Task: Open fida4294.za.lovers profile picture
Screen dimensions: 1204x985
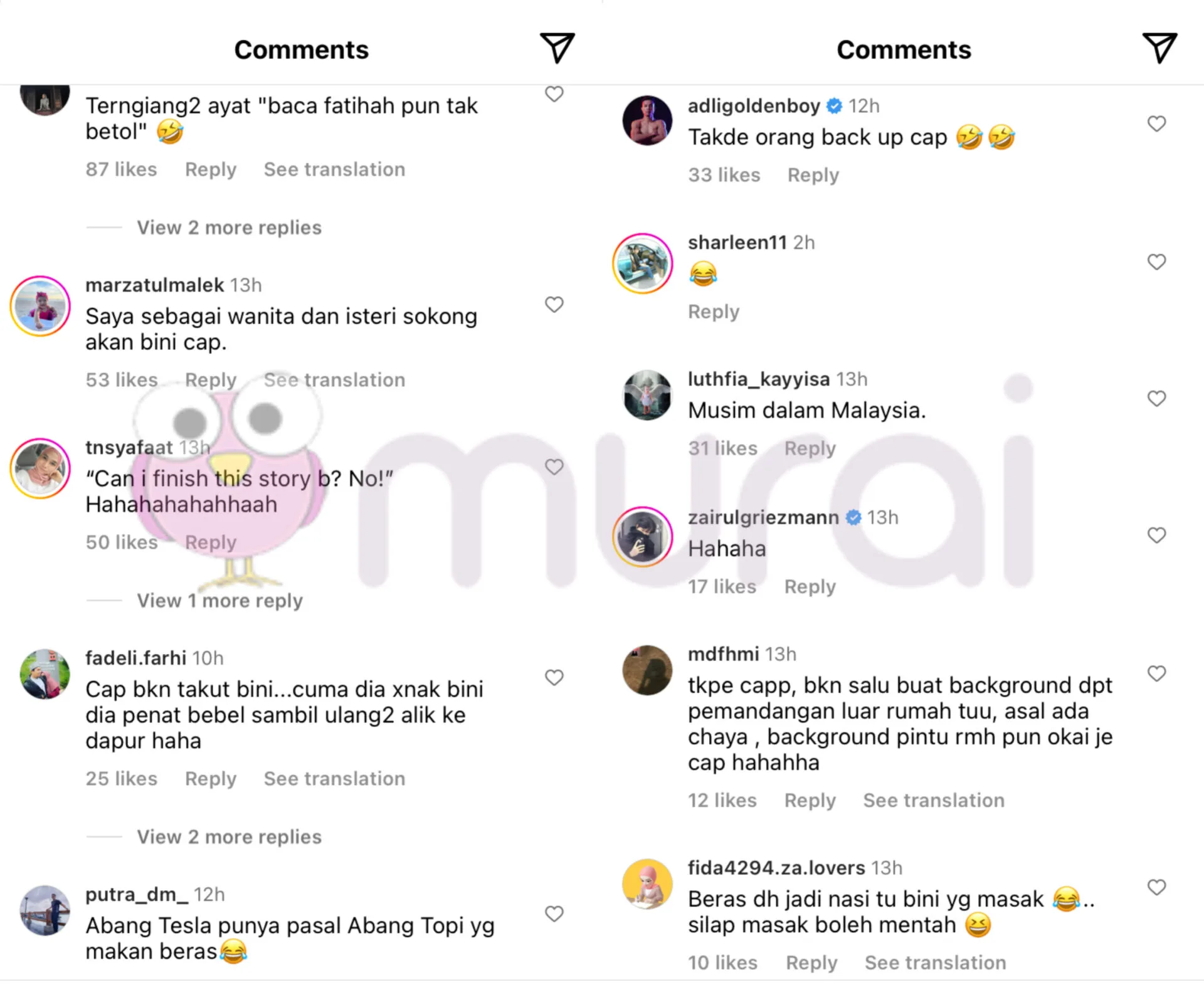Action: tap(647, 884)
